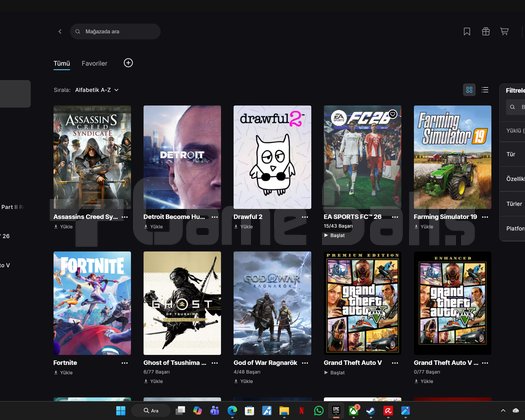Open Copilot from the taskbar
This screenshot has width=525, height=420.
click(x=198, y=411)
